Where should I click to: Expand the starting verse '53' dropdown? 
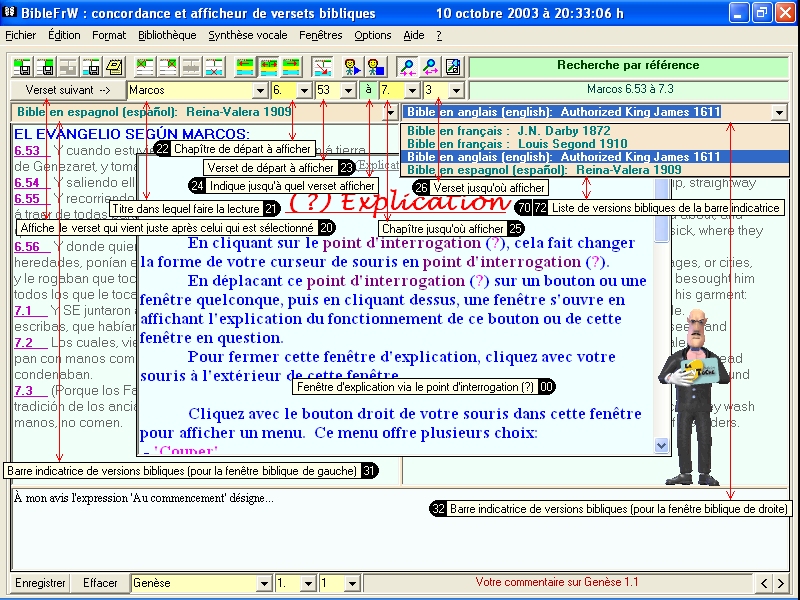[349, 91]
